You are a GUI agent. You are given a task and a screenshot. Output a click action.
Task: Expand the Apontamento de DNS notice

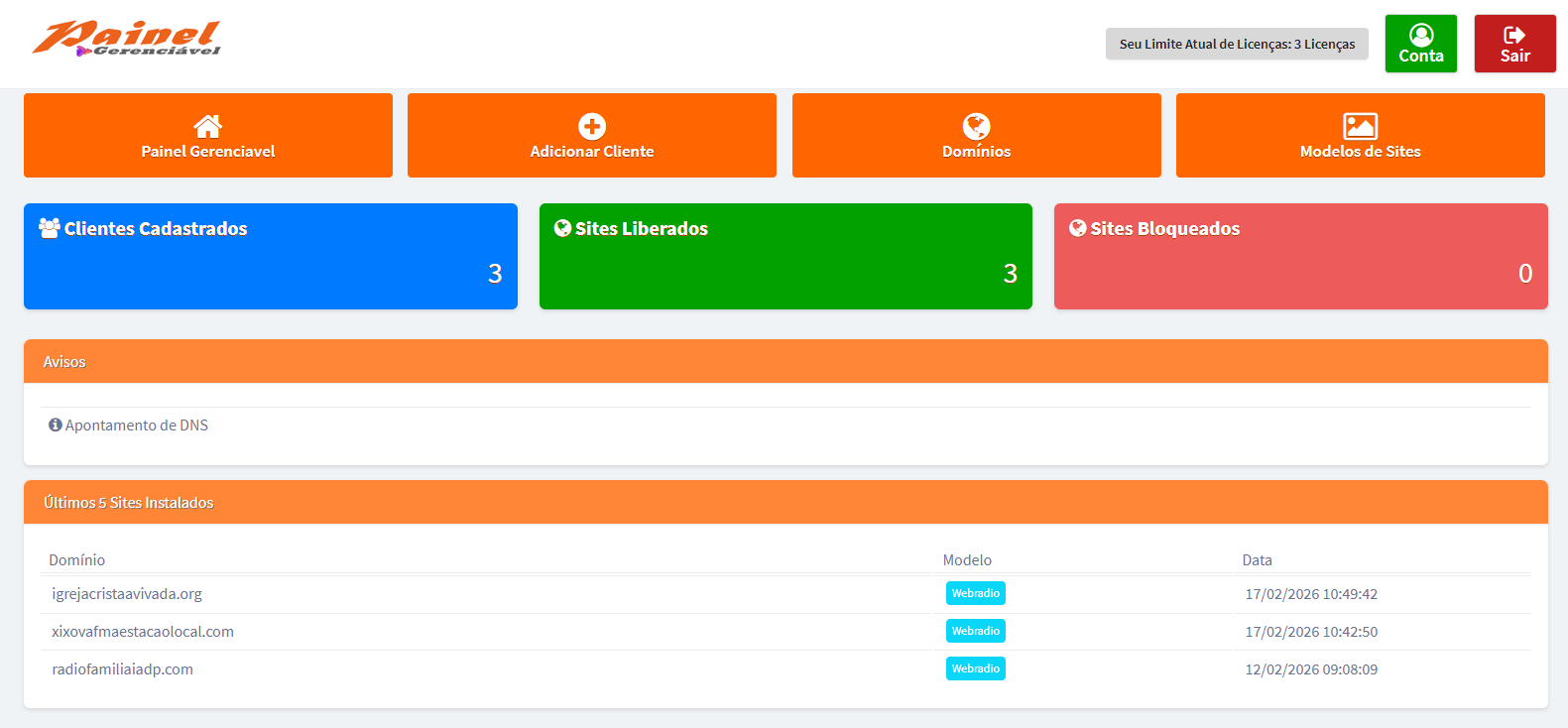pyautogui.click(x=137, y=425)
